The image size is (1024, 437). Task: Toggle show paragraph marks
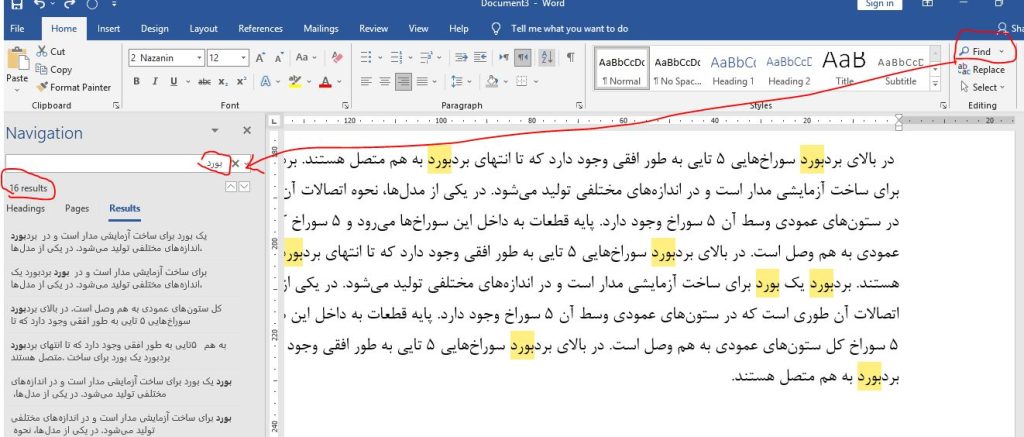[x=570, y=58]
